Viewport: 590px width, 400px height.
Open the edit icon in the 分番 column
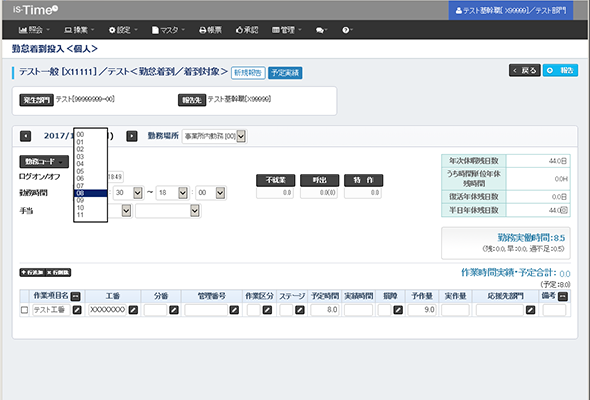(x=173, y=310)
